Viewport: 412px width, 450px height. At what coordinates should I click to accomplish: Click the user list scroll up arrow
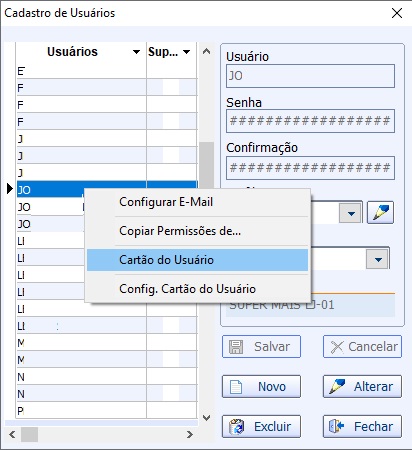[x=207, y=51]
